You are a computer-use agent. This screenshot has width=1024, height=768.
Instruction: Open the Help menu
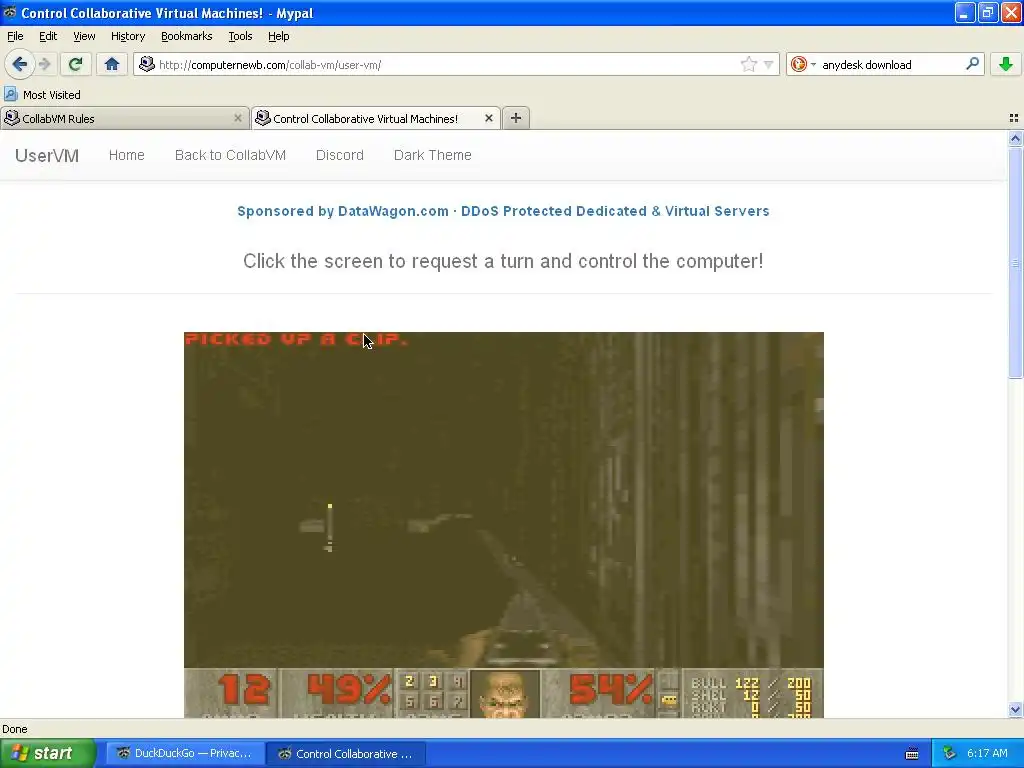(278, 36)
